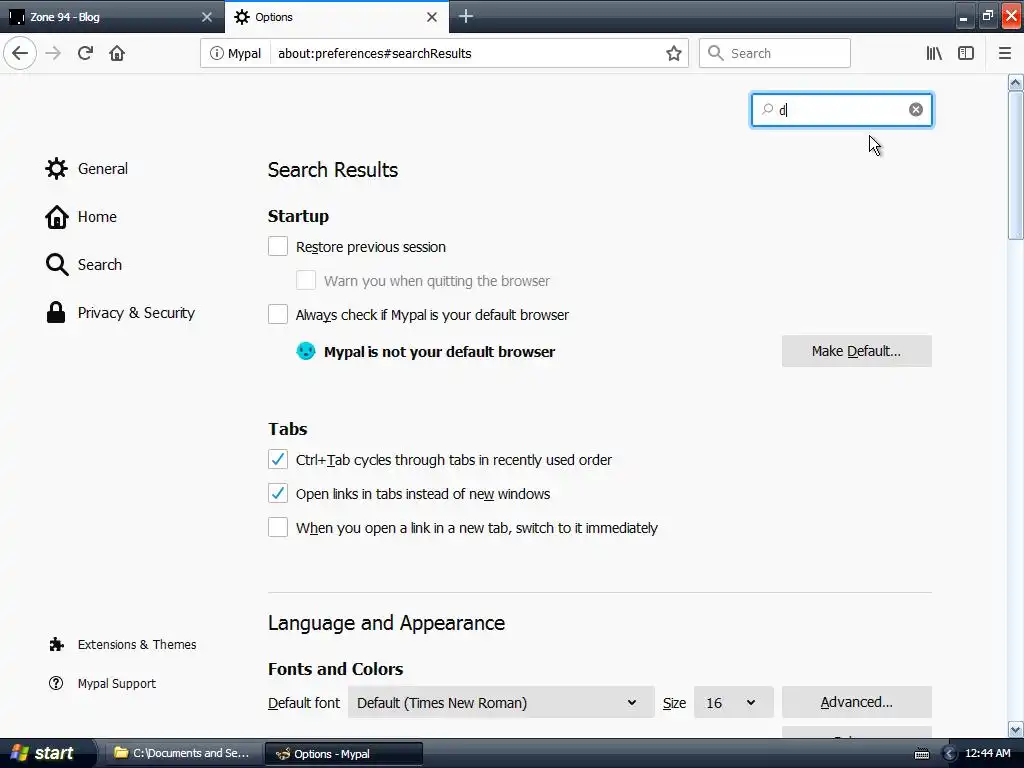
Task: Click the forward arrow navigation button
Action: pos(53,53)
